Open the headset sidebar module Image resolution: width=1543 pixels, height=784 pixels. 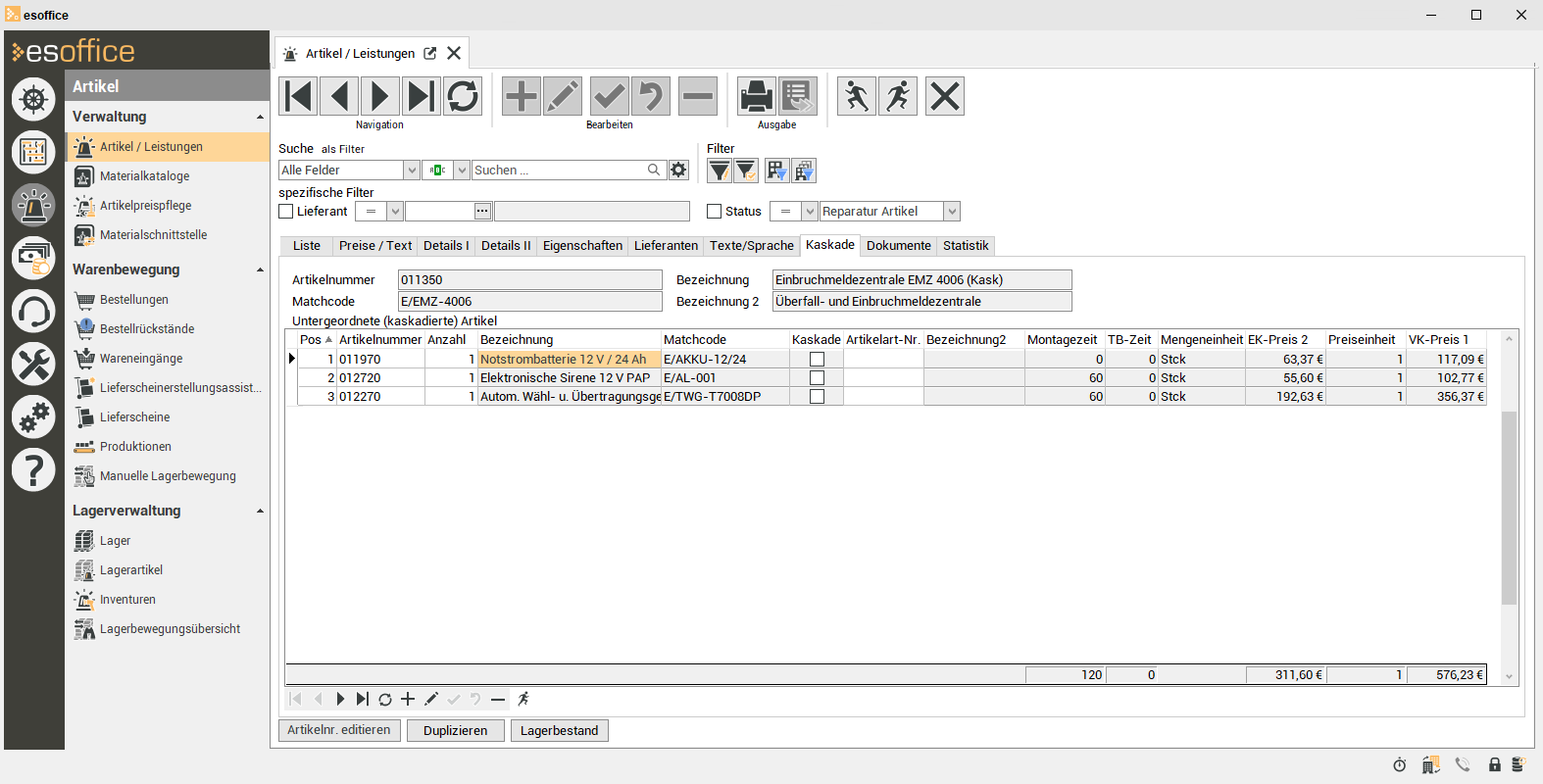(x=33, y=312)
